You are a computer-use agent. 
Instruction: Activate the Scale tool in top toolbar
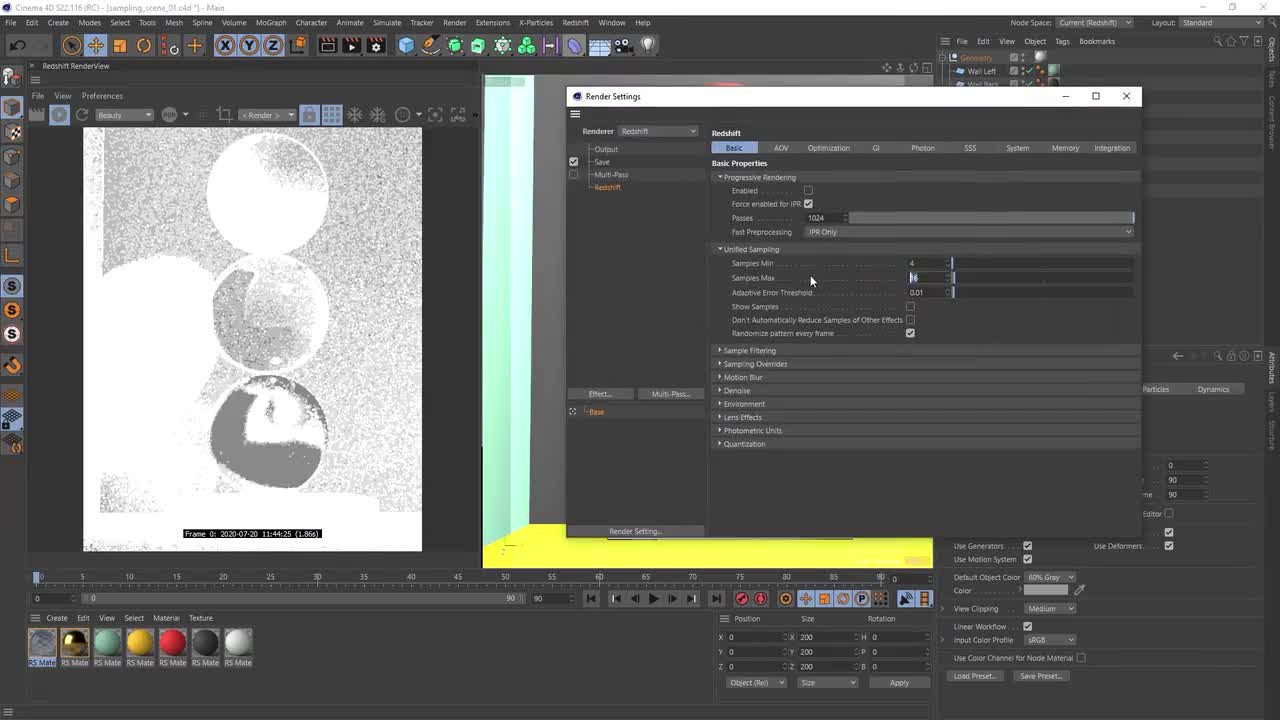point(120,45)
